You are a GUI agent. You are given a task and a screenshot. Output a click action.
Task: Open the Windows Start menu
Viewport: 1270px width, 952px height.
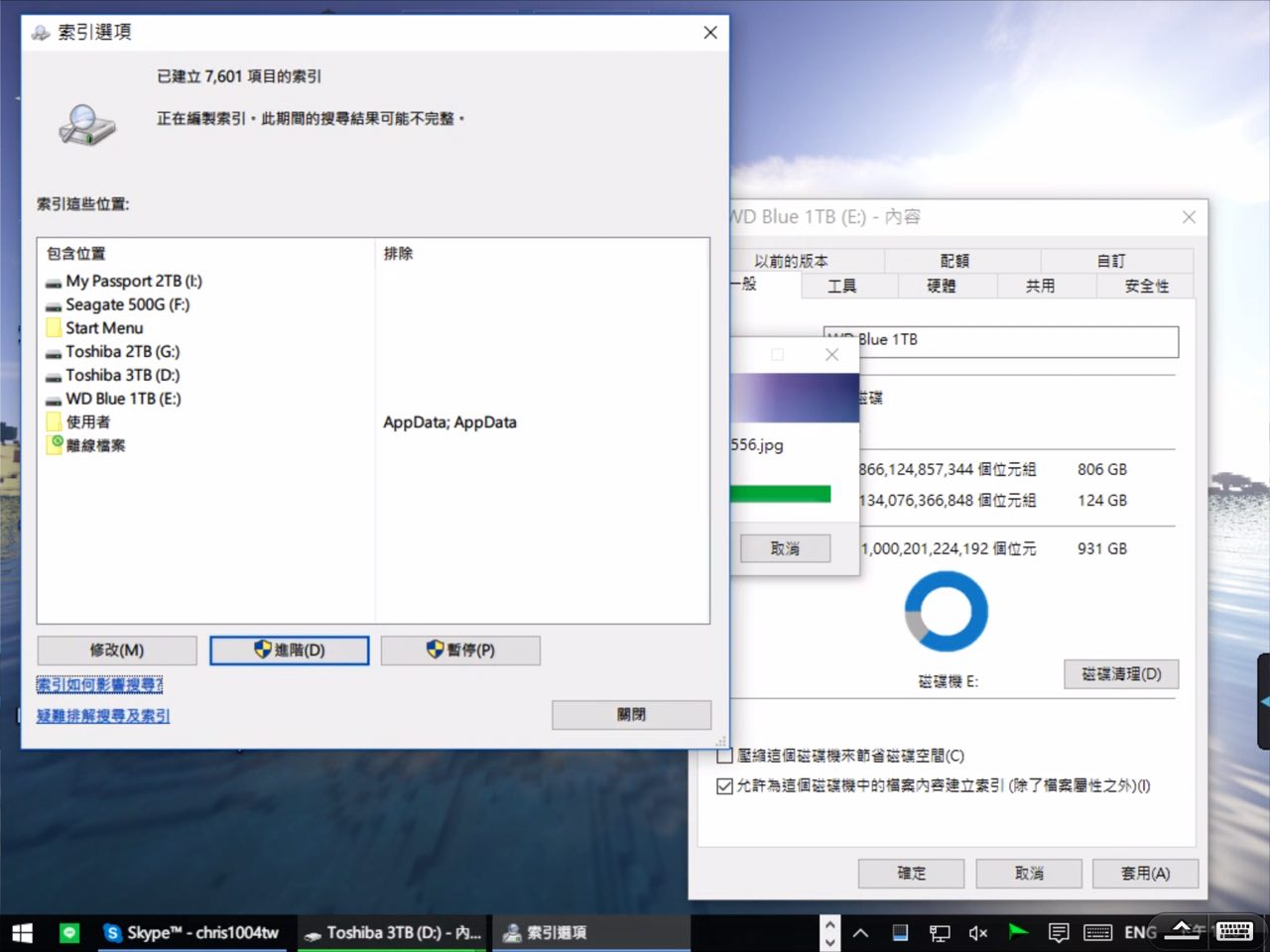tap(22, 933)
